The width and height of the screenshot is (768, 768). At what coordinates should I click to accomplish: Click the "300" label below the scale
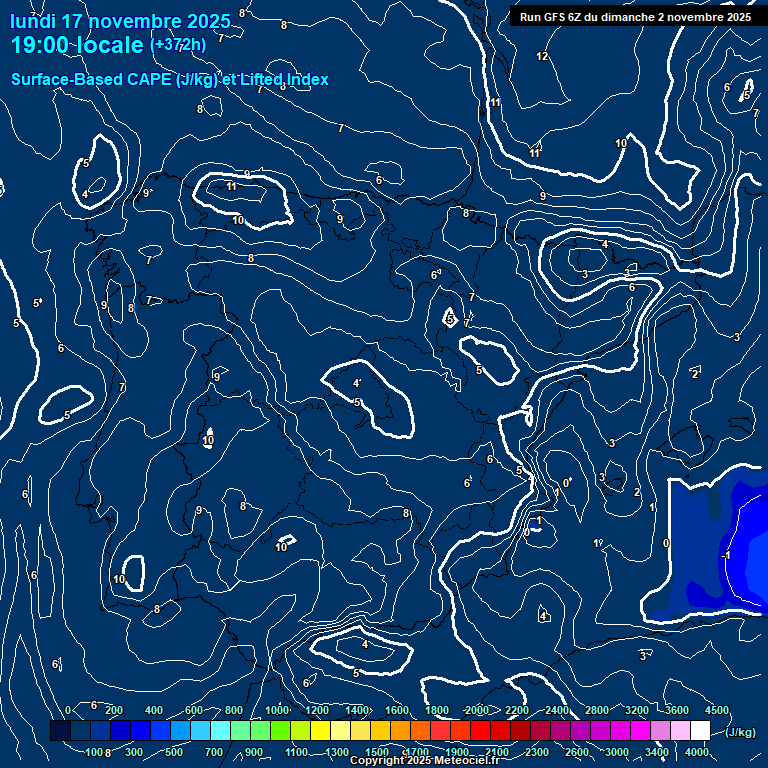pyautogui.click(x=134, y=752)
